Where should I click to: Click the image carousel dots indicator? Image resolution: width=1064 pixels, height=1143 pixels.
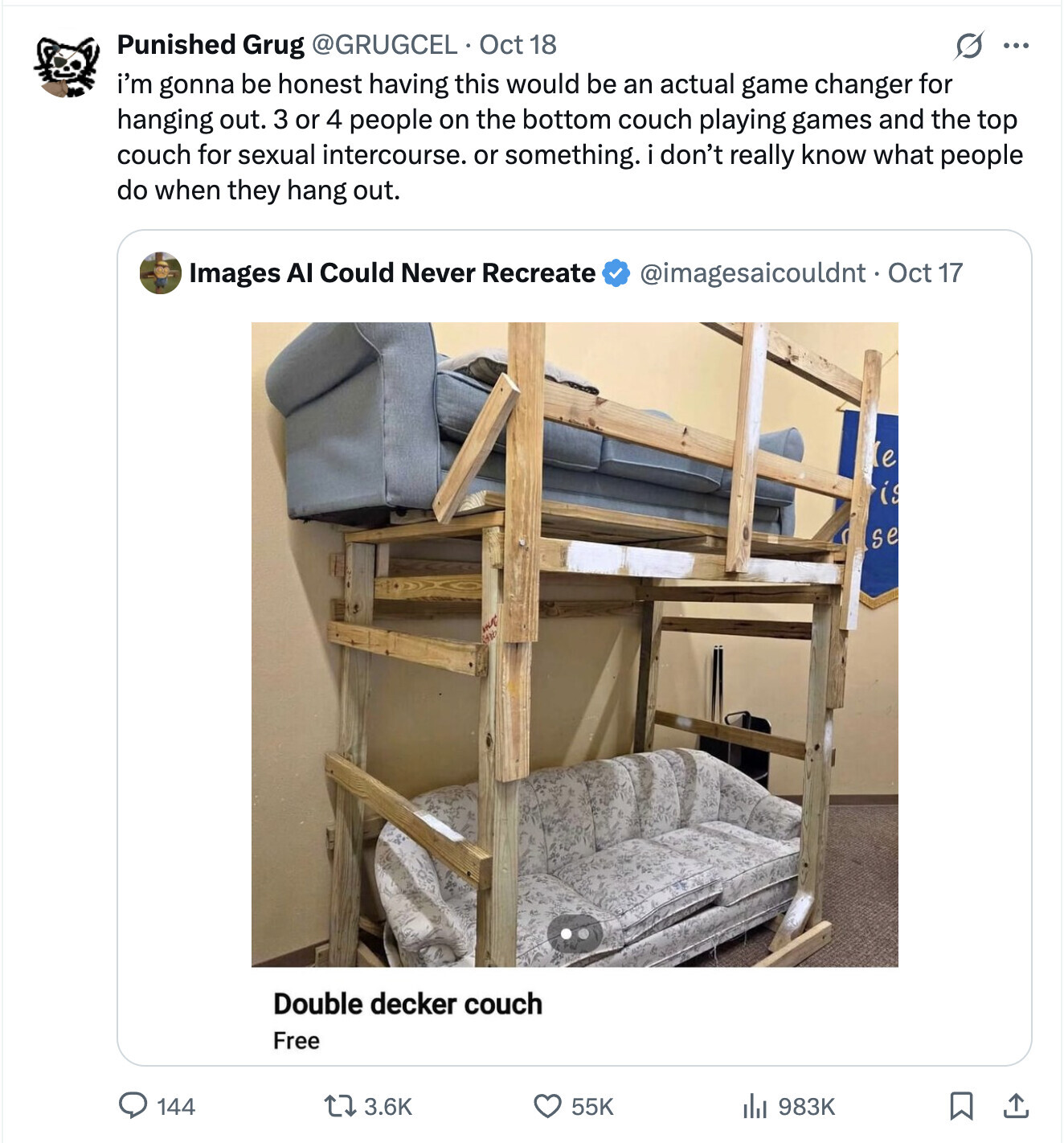(x=575, y=934)
